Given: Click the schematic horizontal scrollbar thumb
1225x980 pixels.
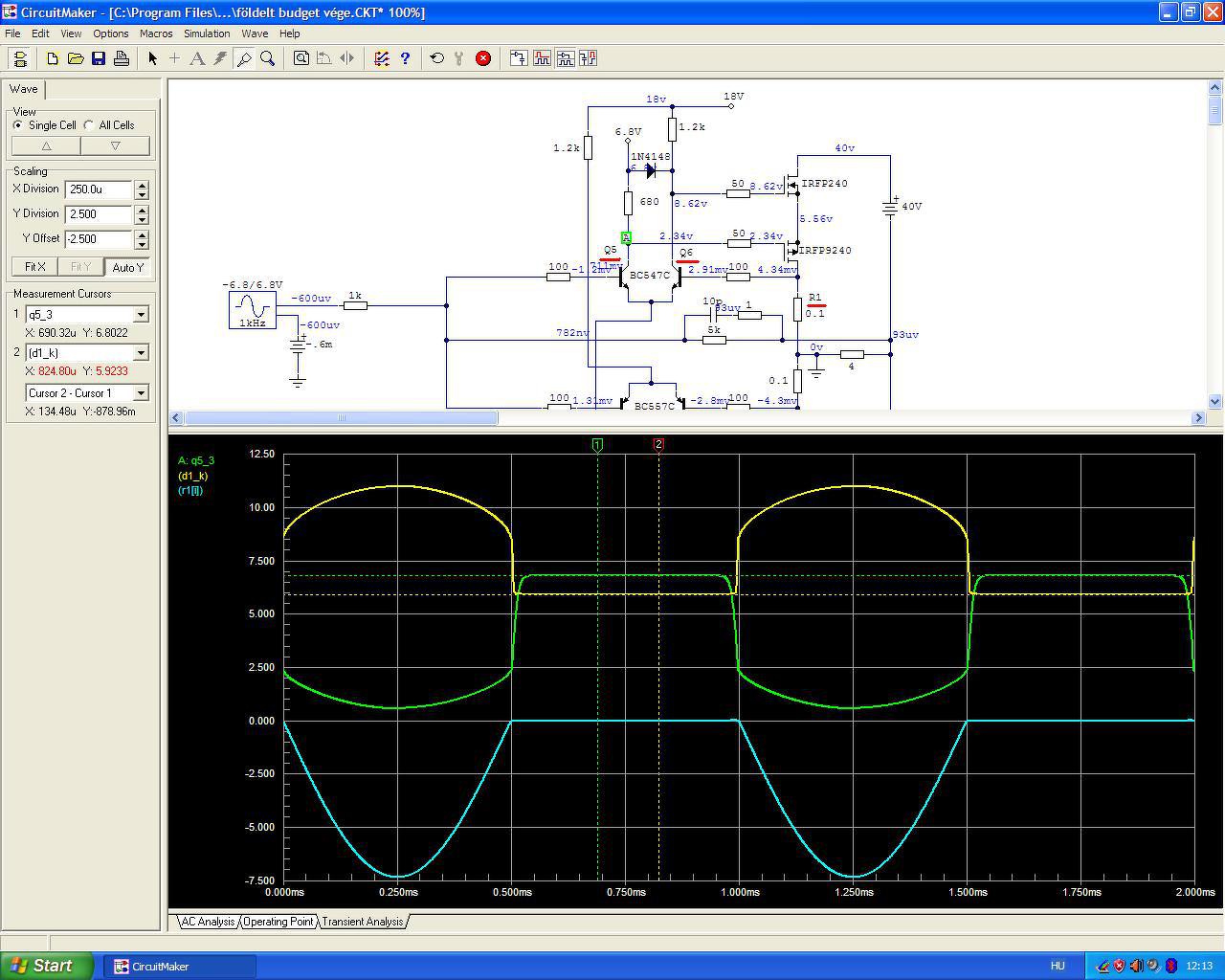Looking at the screenshot, I should click(x=341, y=418).
